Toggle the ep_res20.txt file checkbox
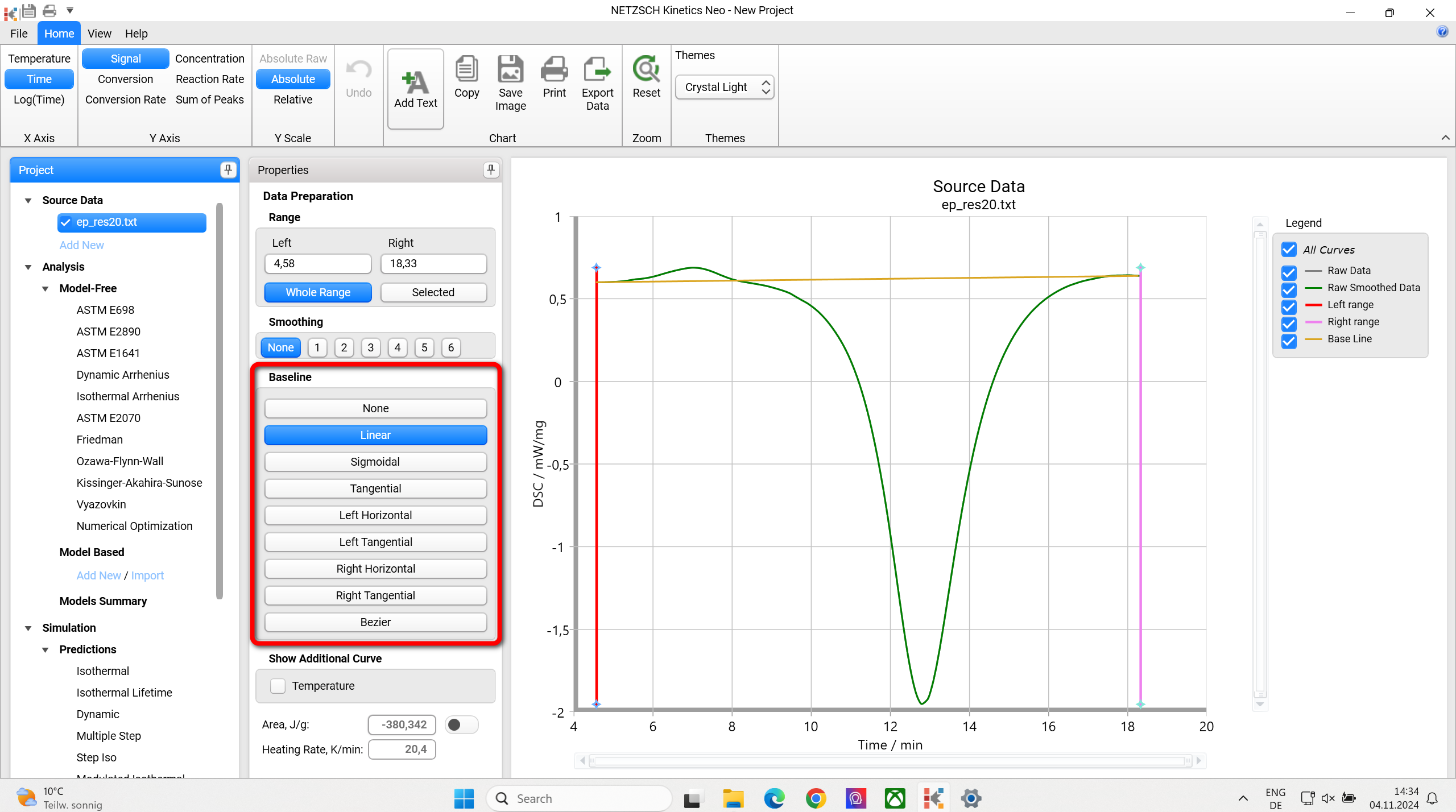This screenshot has height=812, width=1456. [x=66, y=222]
